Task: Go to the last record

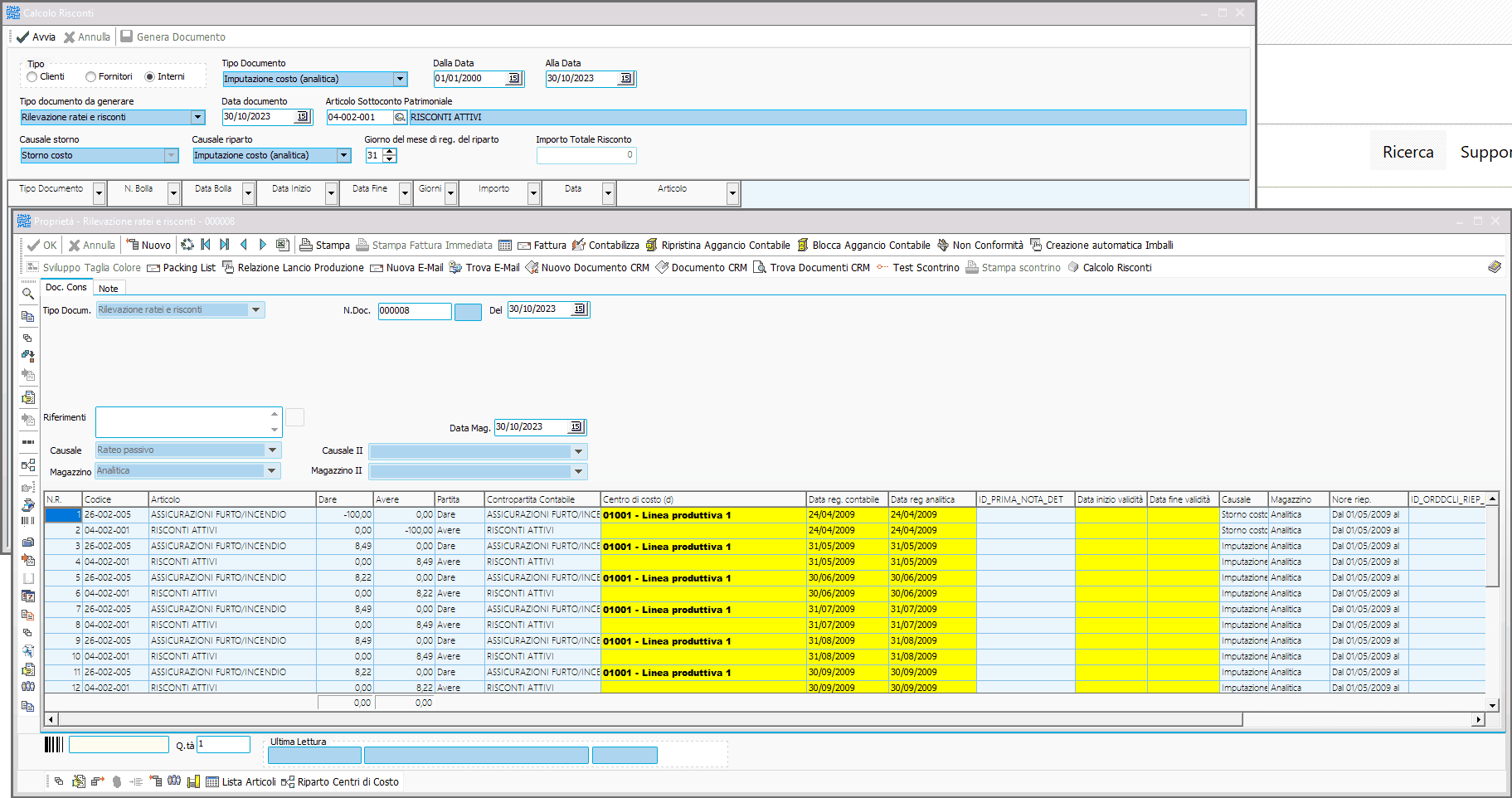Action: point(224,245)
